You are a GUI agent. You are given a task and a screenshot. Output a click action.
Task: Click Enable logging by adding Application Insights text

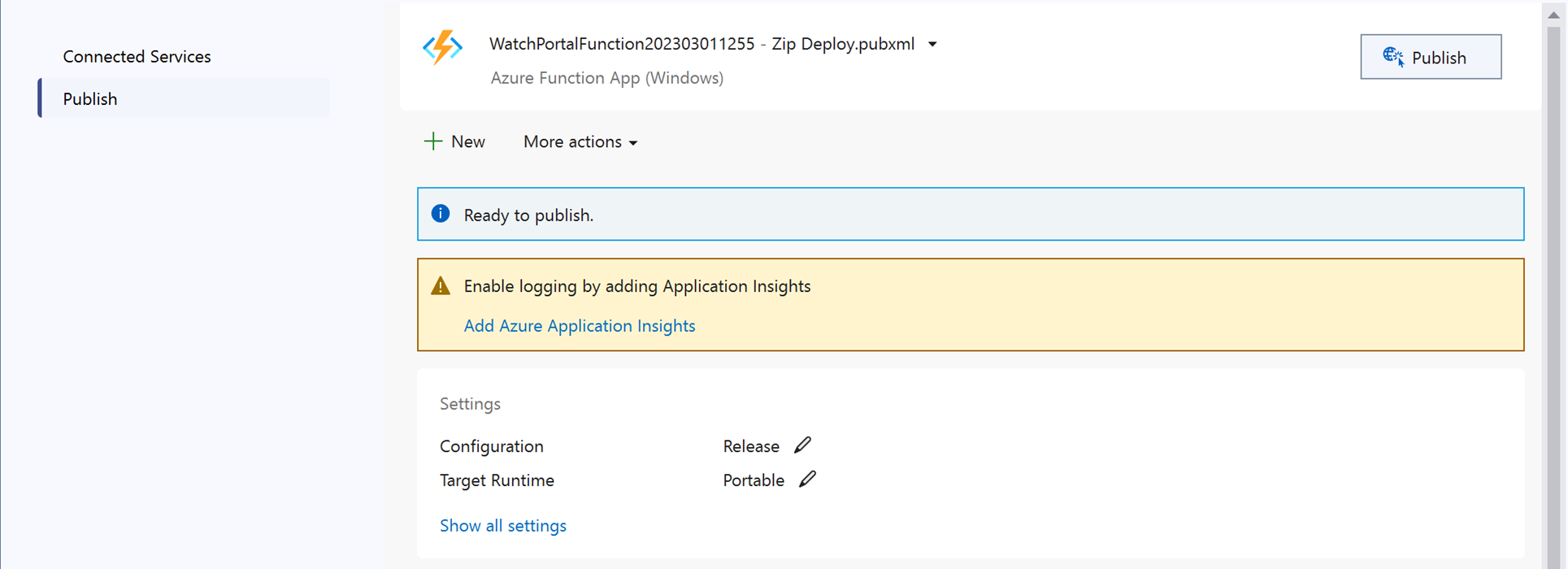tap(637, 286)
